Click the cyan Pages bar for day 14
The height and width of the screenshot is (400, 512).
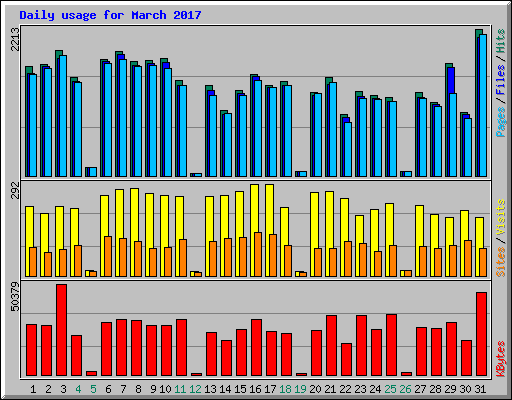[x=228, y=145]
